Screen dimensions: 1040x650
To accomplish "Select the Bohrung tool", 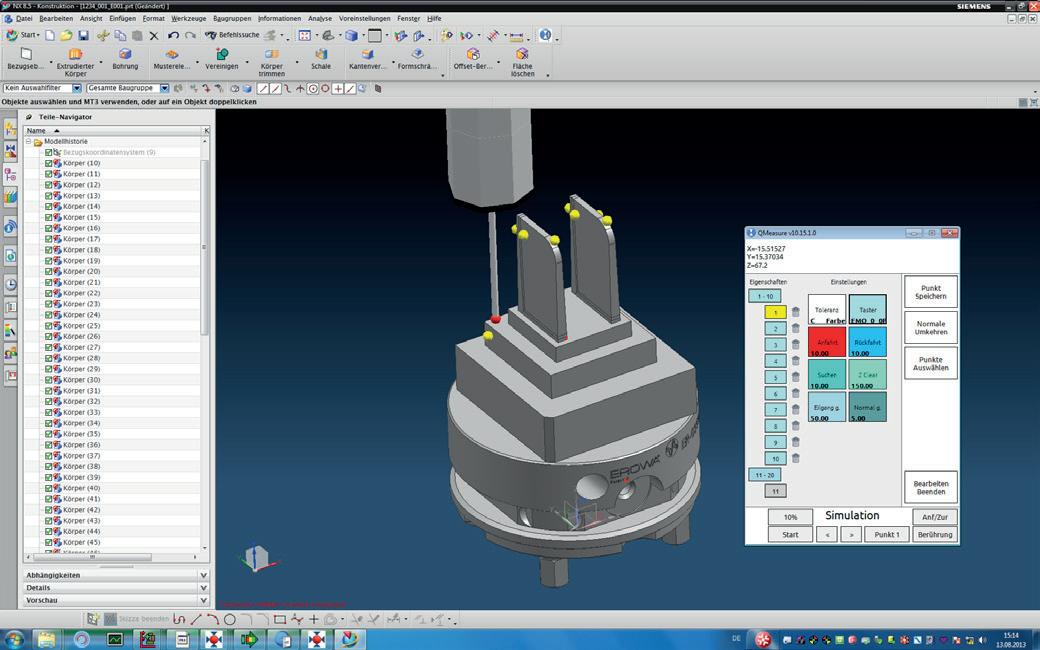I will point(125,55).
